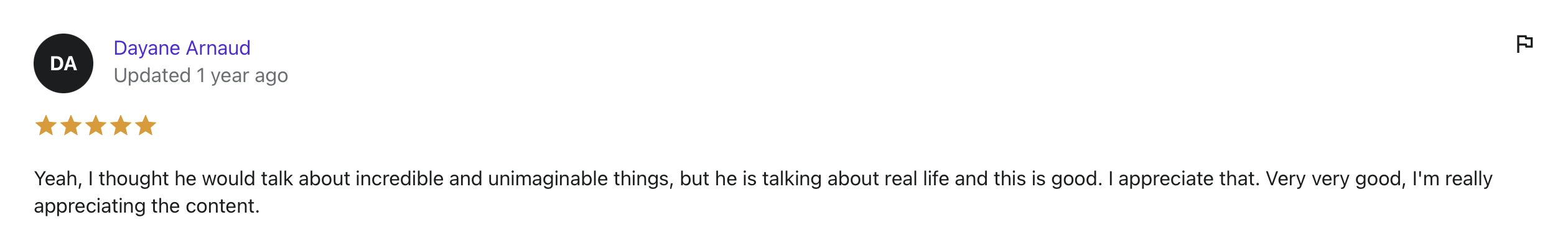Click the word "Yeah" in the review

point(56,179)
